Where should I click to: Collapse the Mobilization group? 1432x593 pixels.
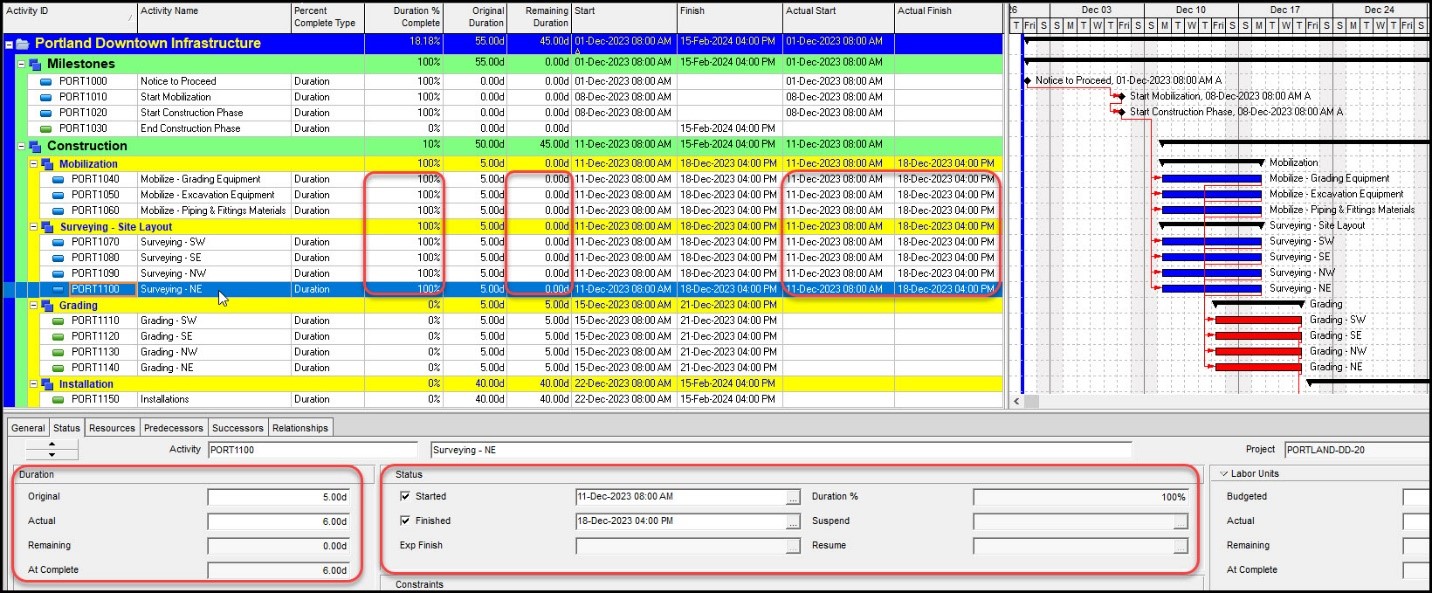point(33,164)
